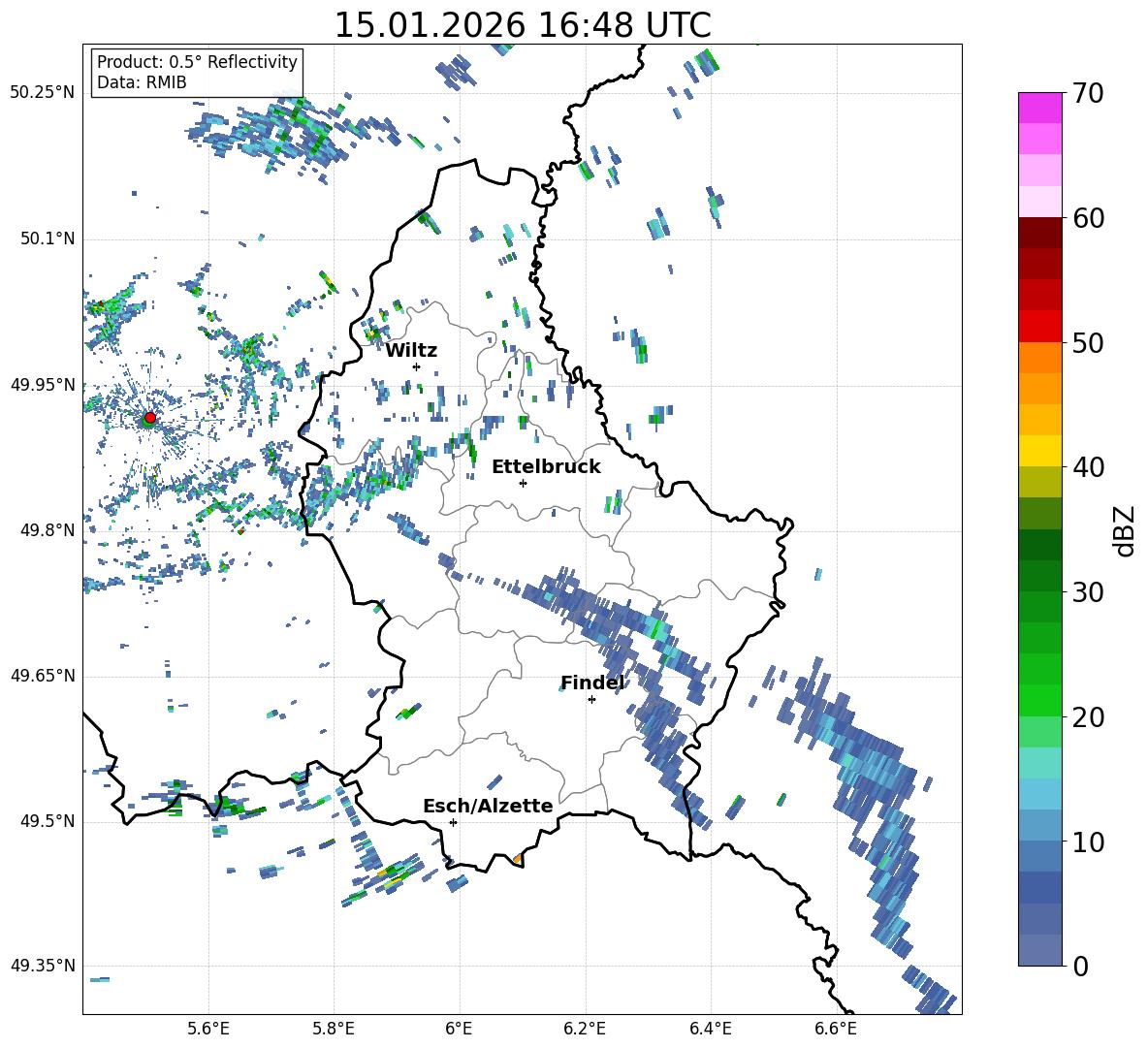The height and width of the screenshot is (1048, 1148).
Task: Click the Findel location cross marker
Action: click(591, 699)
